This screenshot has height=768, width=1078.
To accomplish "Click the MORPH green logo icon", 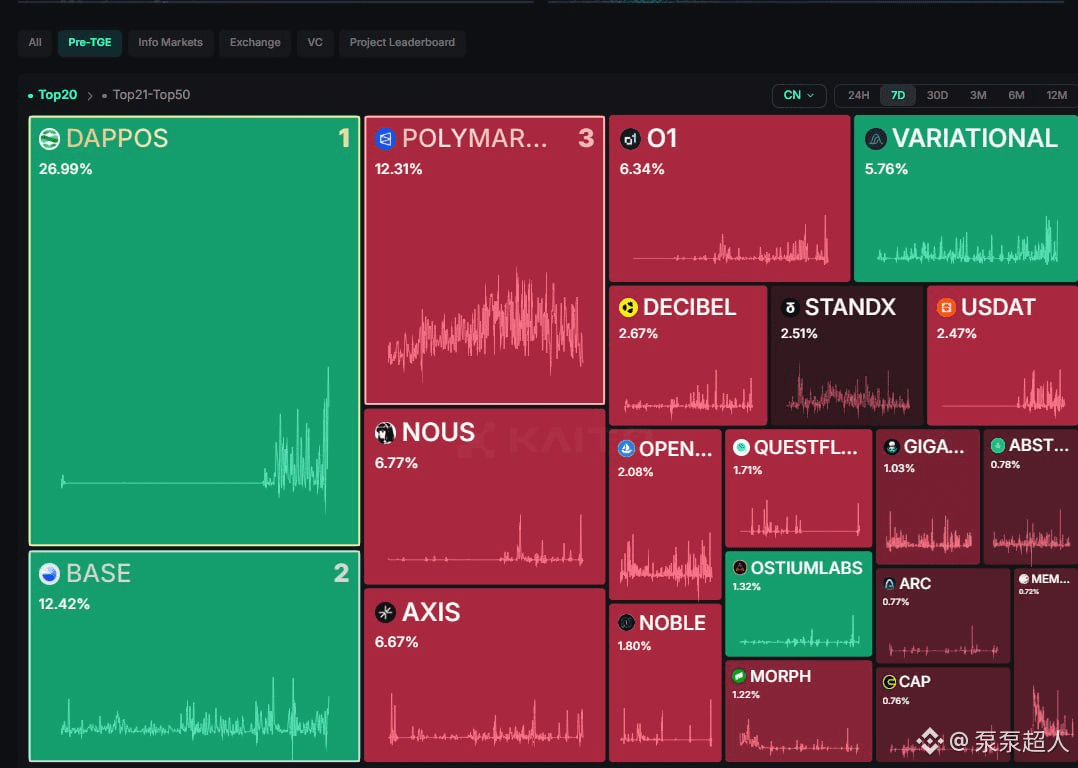I will tap(739, 677).
